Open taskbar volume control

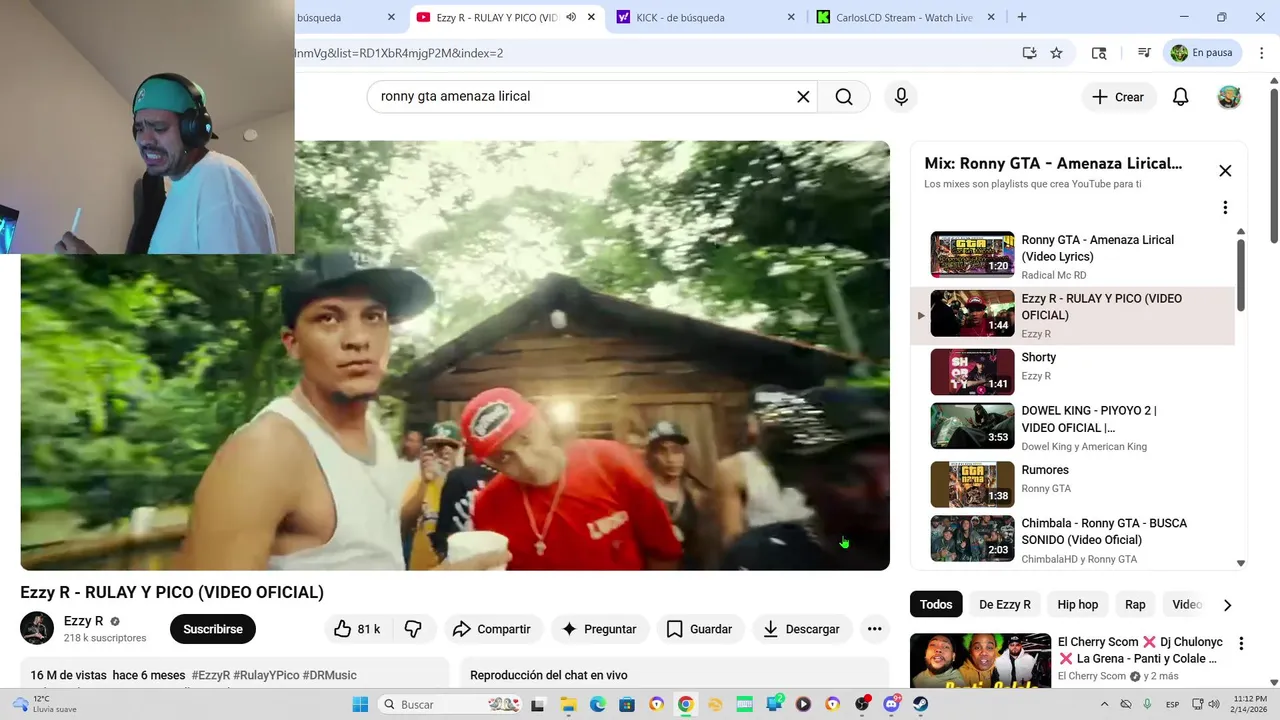[1214, 704]
